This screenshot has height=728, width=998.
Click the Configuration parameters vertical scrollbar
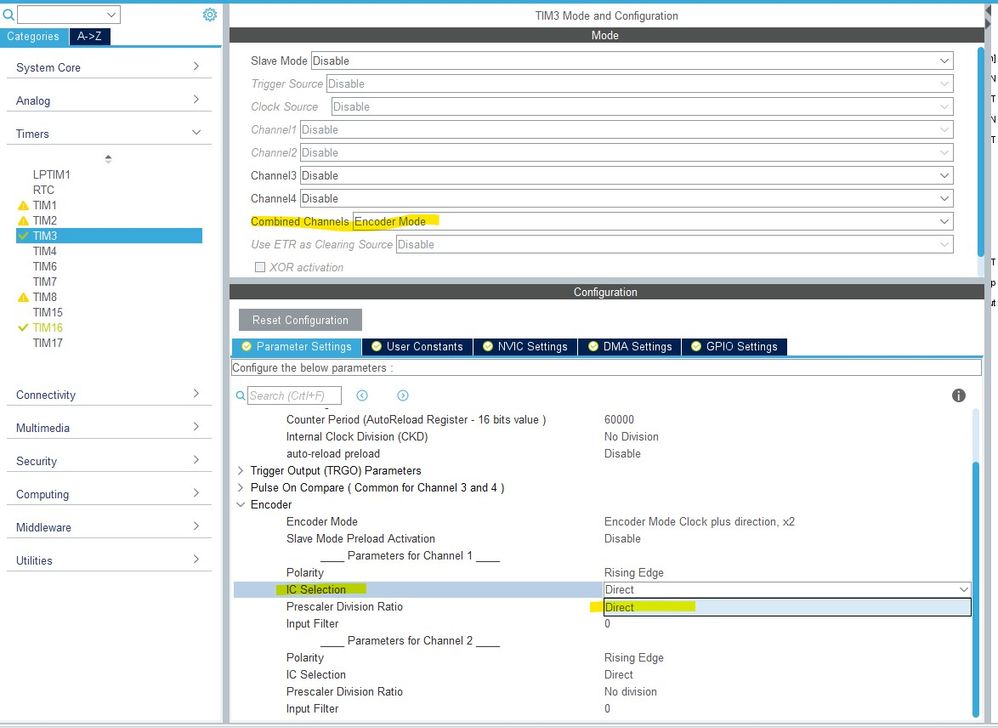coord(976,589)
